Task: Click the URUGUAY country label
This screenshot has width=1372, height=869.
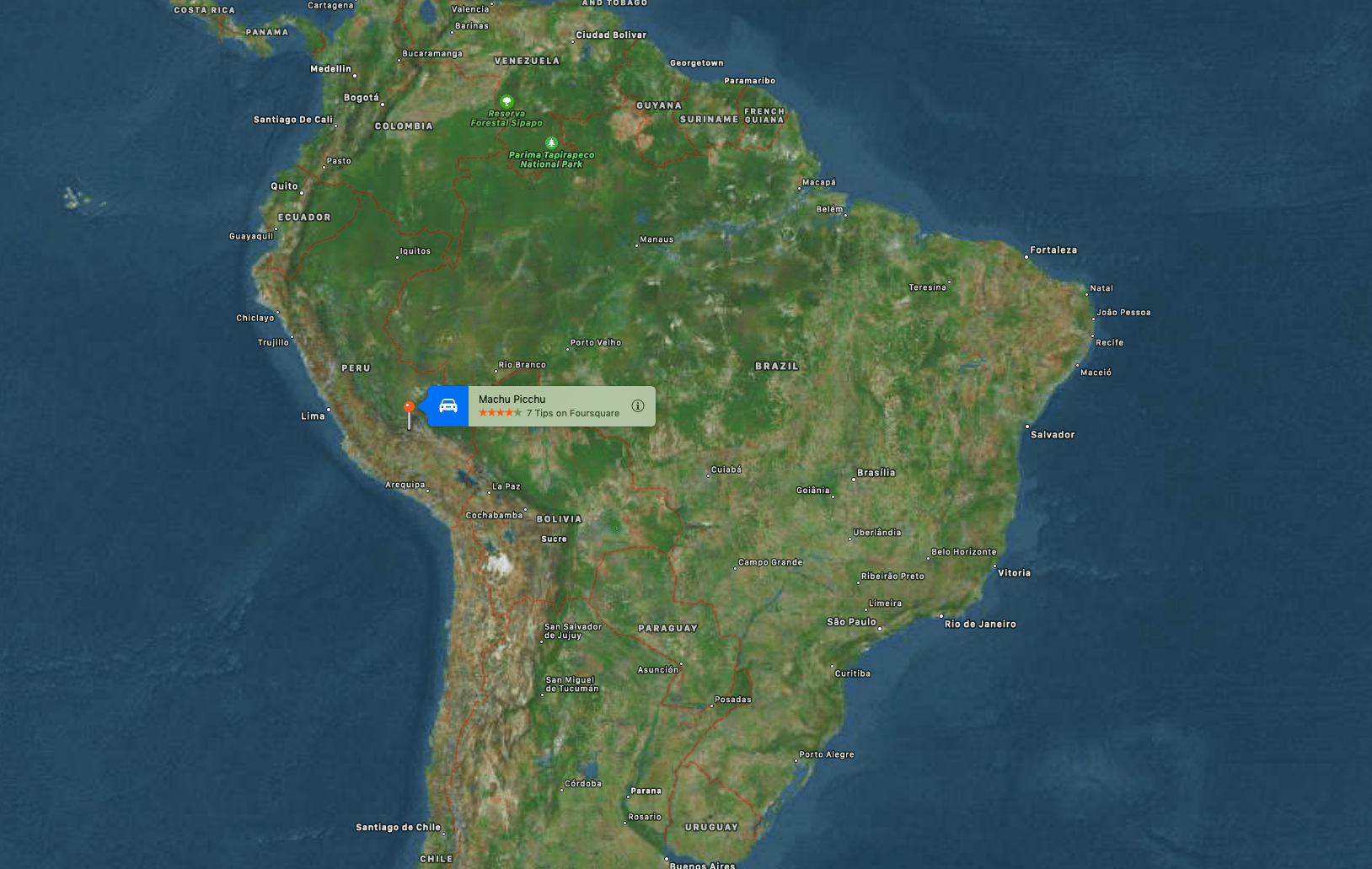Action: (x=712, y=828)
